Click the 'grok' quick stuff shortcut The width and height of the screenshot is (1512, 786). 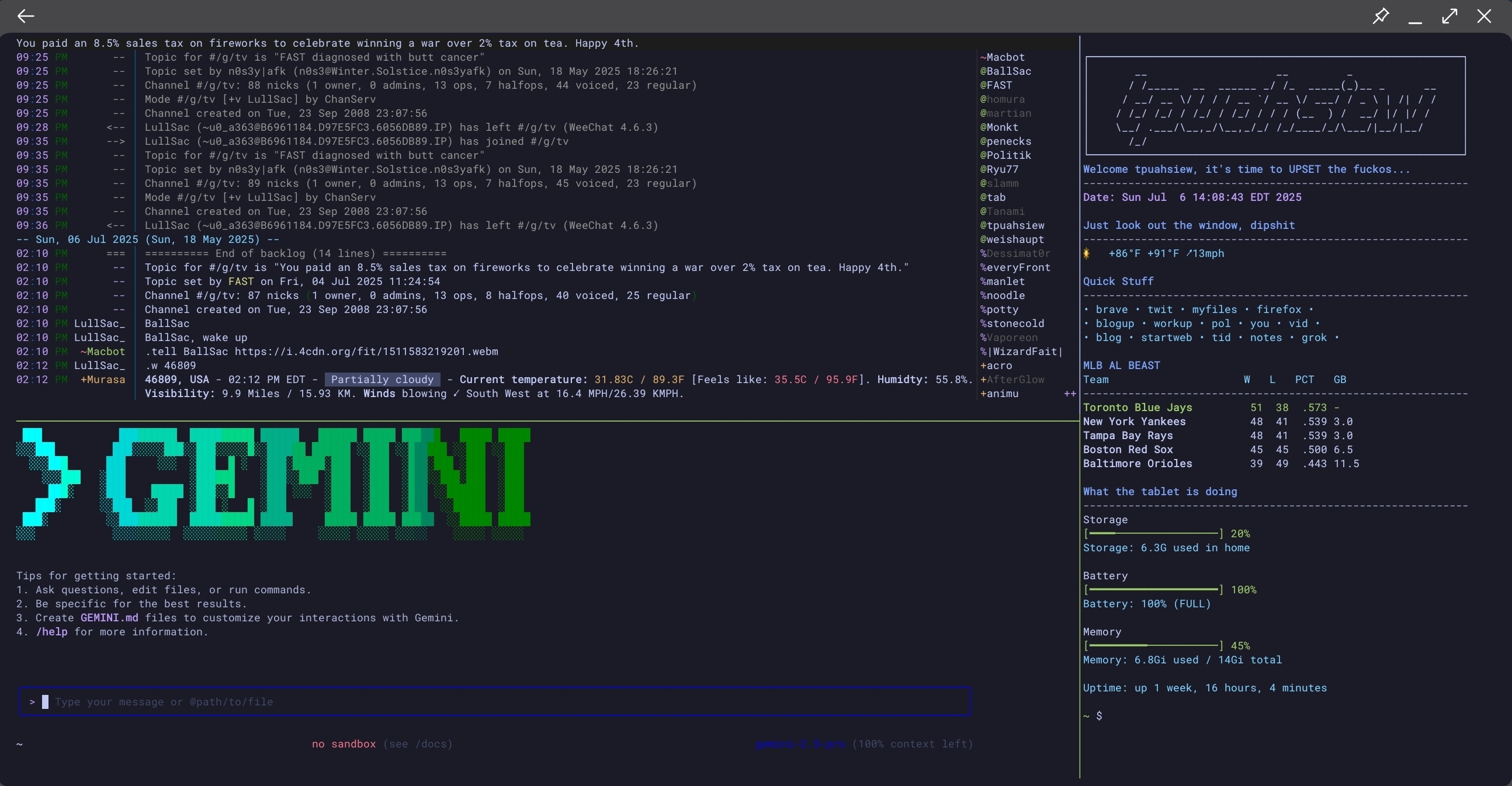tap(1314, 338)
